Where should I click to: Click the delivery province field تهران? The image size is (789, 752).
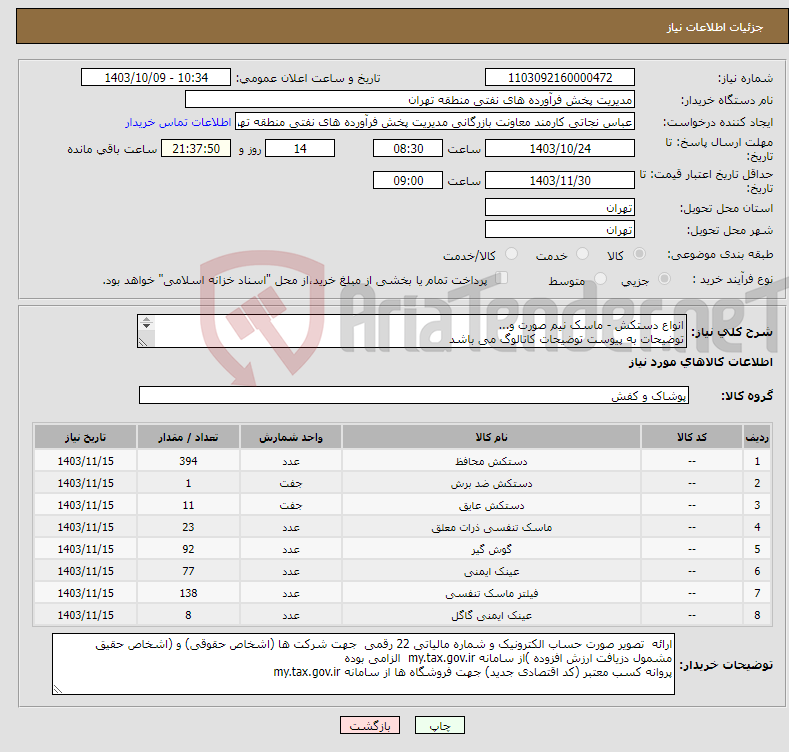[x=560, y=207]
